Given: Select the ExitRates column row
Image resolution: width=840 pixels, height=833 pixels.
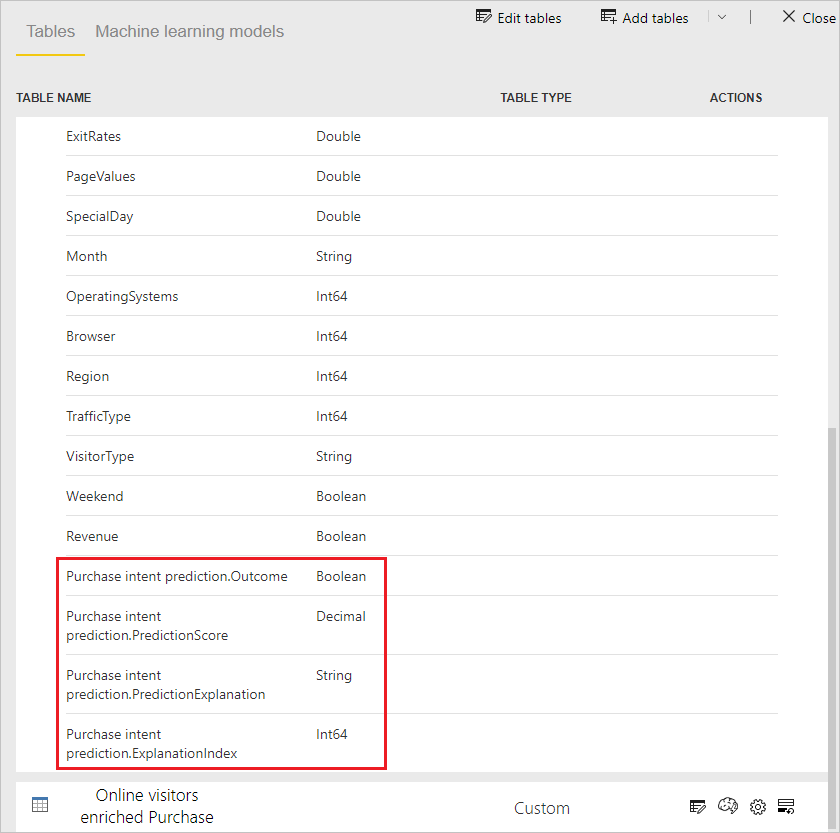Looking at the screenshot, I should click(x=422, y=136).
